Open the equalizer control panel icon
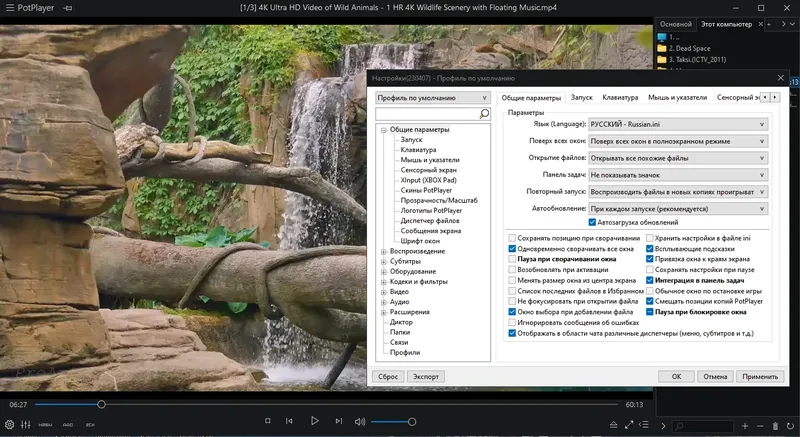This screenshot has height=437, width=800. coord(24,425)
